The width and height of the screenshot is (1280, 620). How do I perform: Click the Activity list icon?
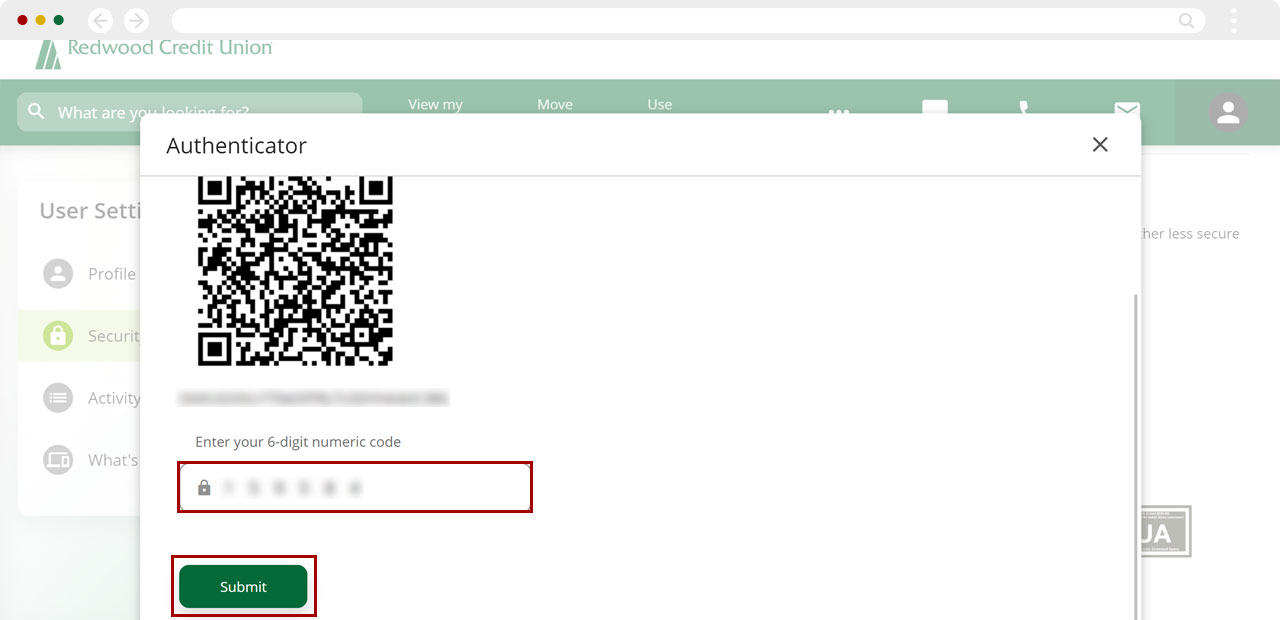coord(58,398)
